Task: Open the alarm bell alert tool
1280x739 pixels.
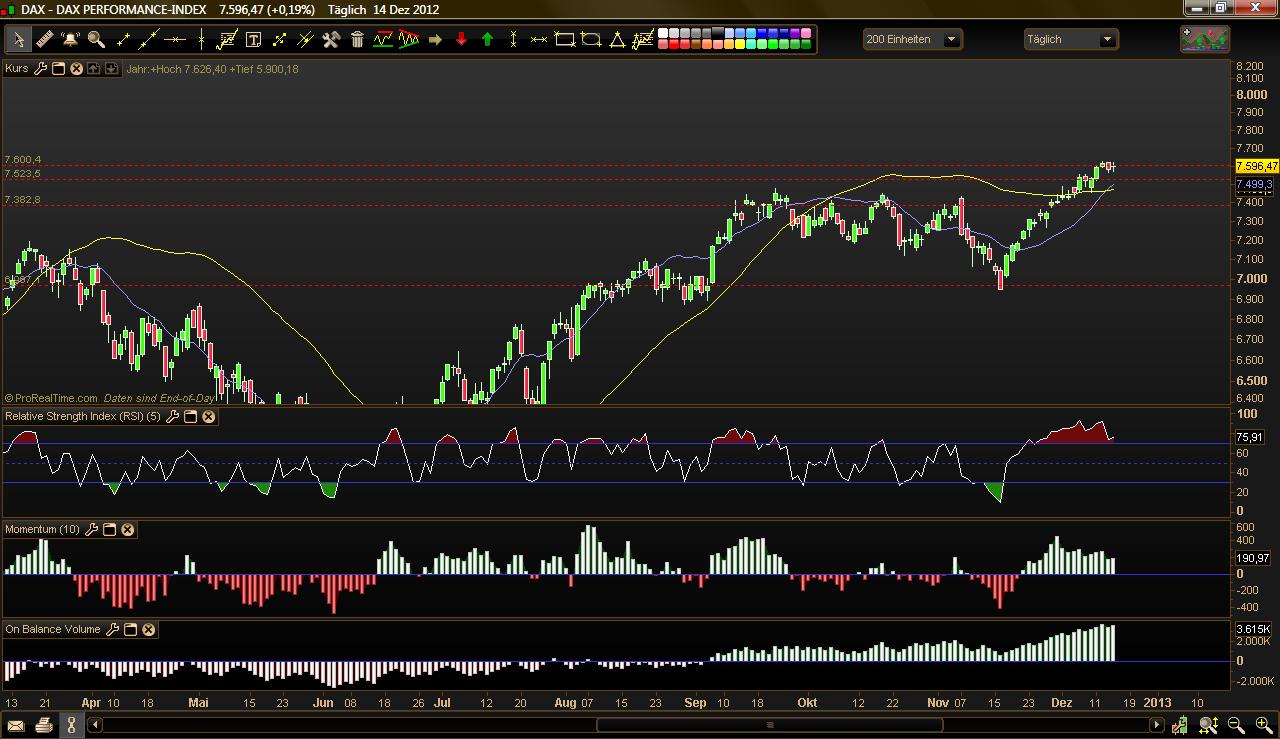Action: point(70,40)
